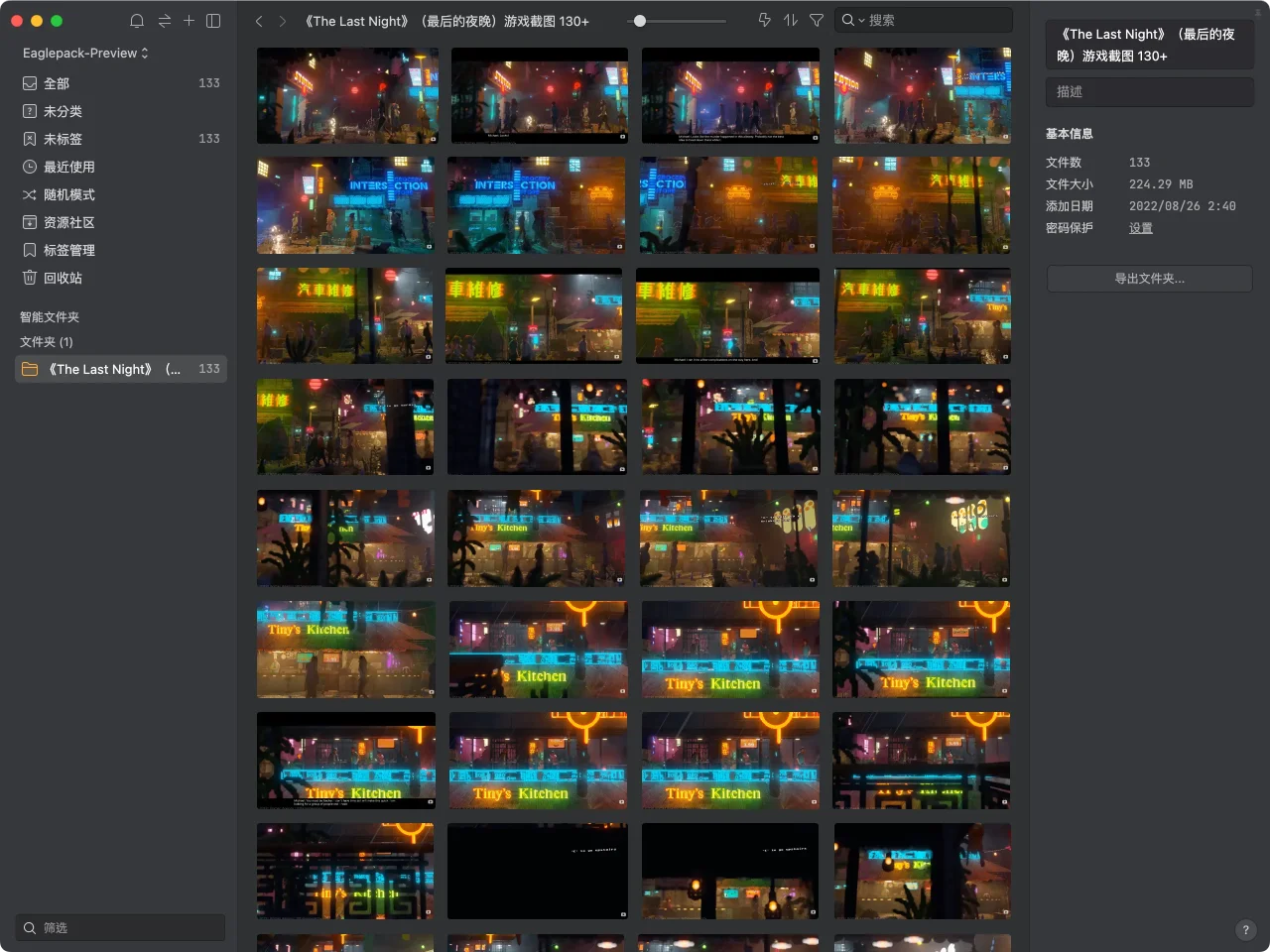Select the large 車維修 sign thumbnail, third row second column
Viewport: 1270px width, 952px height.
coord(534,315)
